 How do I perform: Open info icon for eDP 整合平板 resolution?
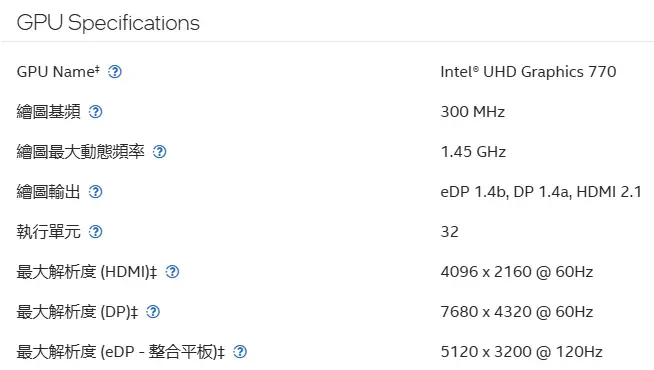240,352
